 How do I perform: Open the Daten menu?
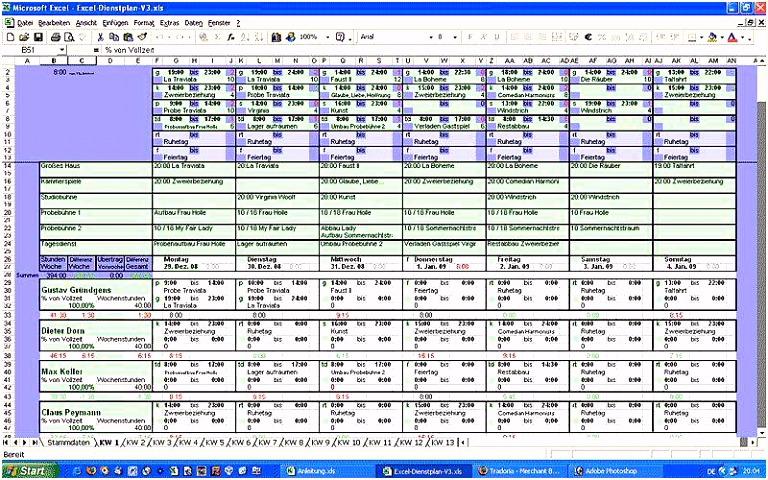click(x=194, y=23)
